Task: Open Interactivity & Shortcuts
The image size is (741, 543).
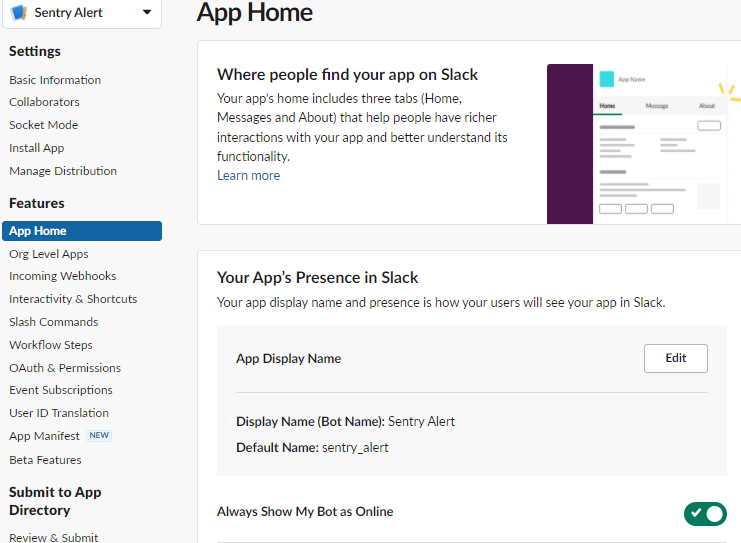Action: [73, 299]
